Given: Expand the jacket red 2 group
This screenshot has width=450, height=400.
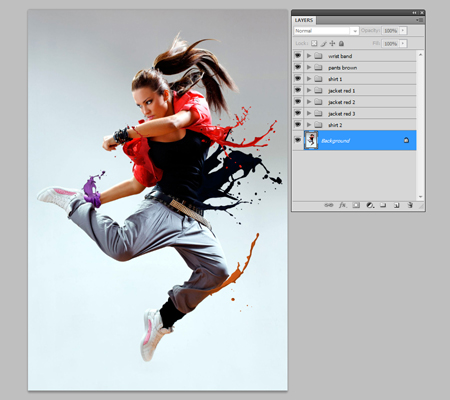Looking at the screenshot, I should click(309, 102).
